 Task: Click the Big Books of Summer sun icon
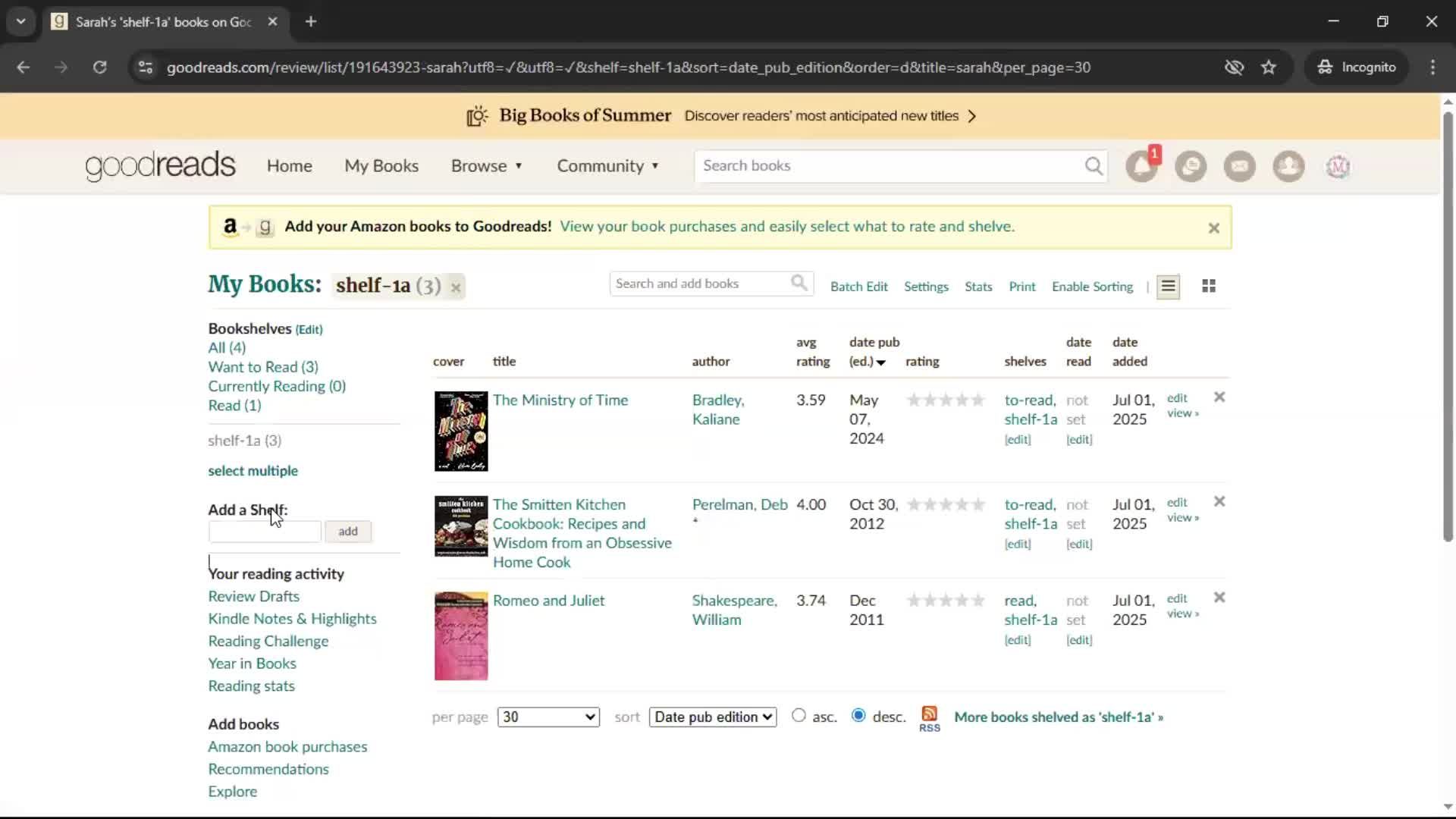(477, 116)
